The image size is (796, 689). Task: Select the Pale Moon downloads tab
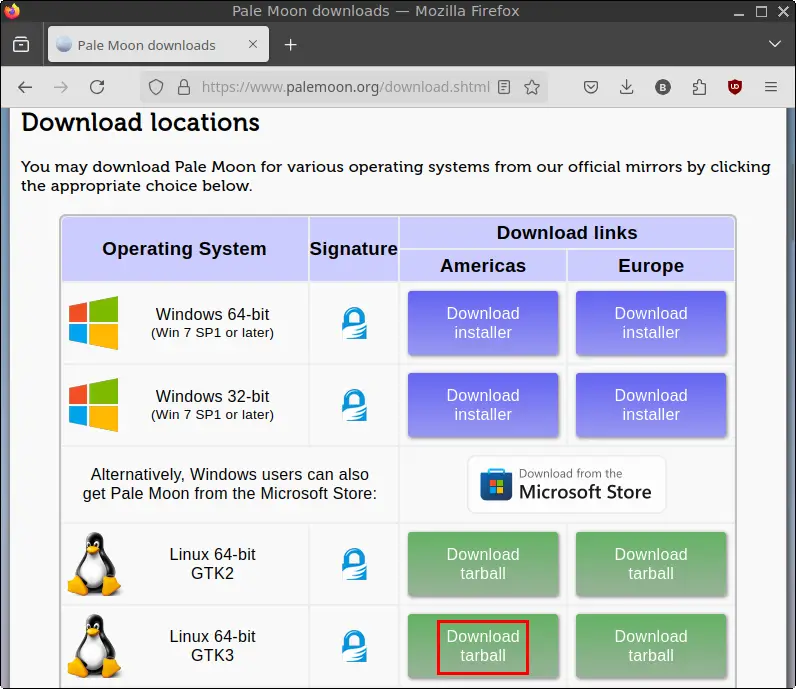(x=158, y=45)
